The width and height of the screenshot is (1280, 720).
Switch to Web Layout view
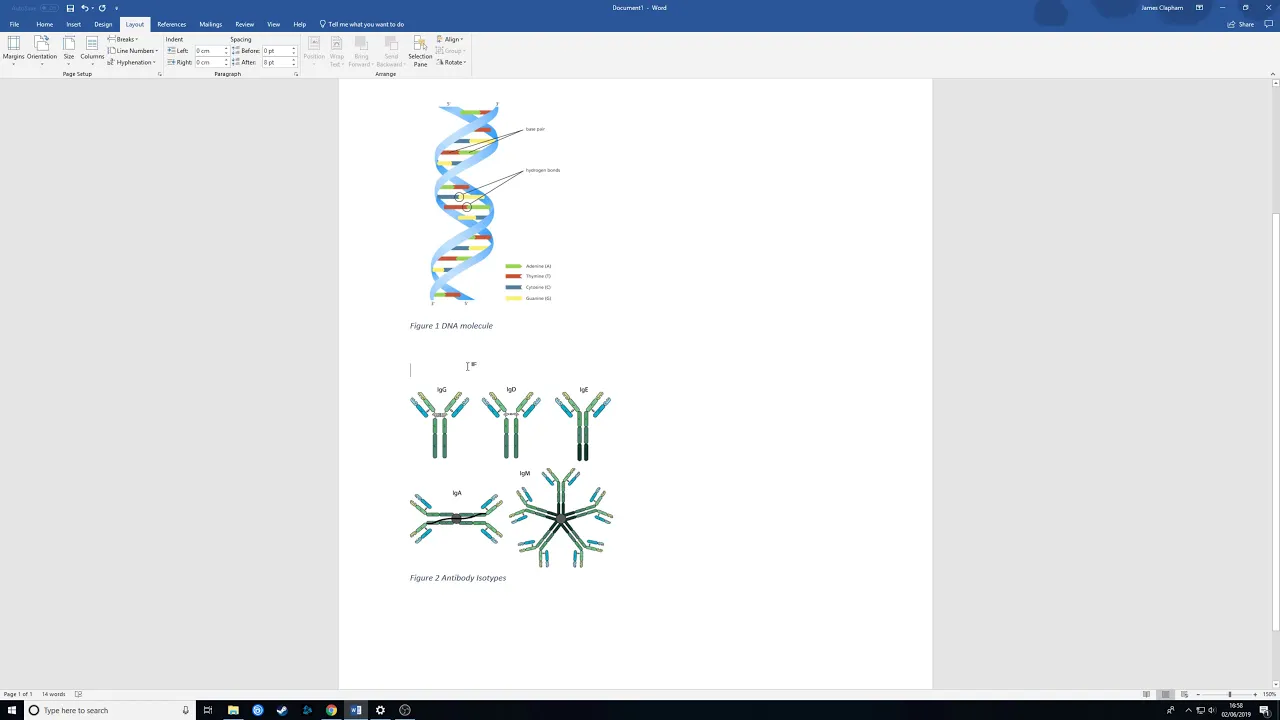pos(1184,694)
